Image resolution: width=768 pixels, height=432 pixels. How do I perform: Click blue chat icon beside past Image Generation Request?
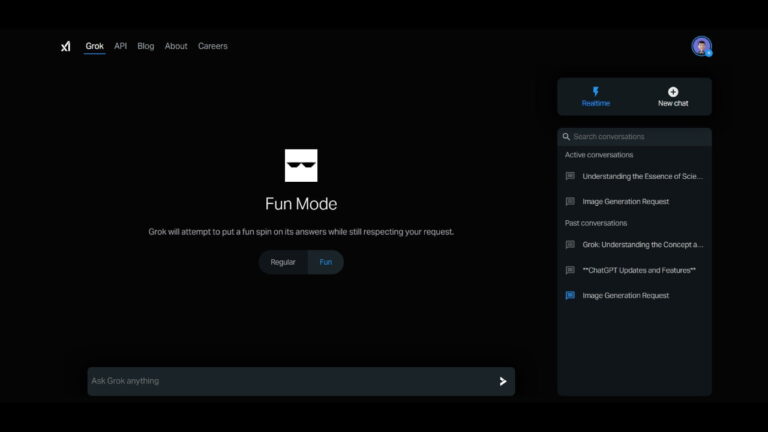coord(570,295)
